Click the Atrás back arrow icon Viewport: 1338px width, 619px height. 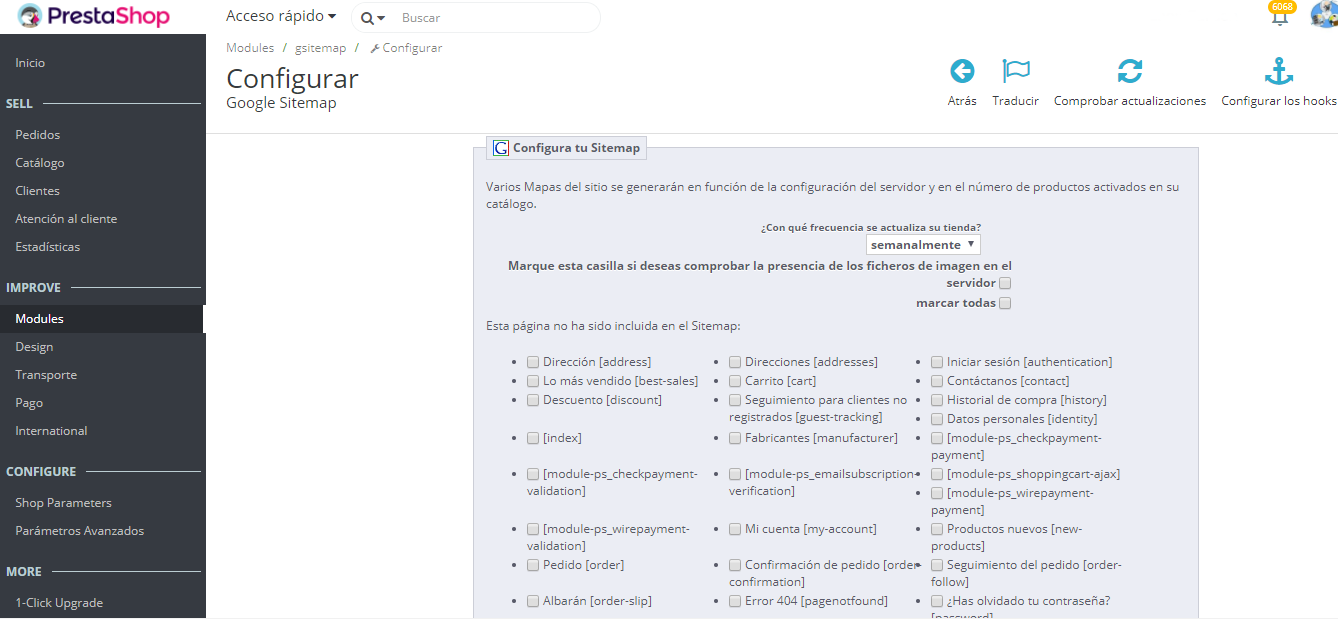pos(962,71)
